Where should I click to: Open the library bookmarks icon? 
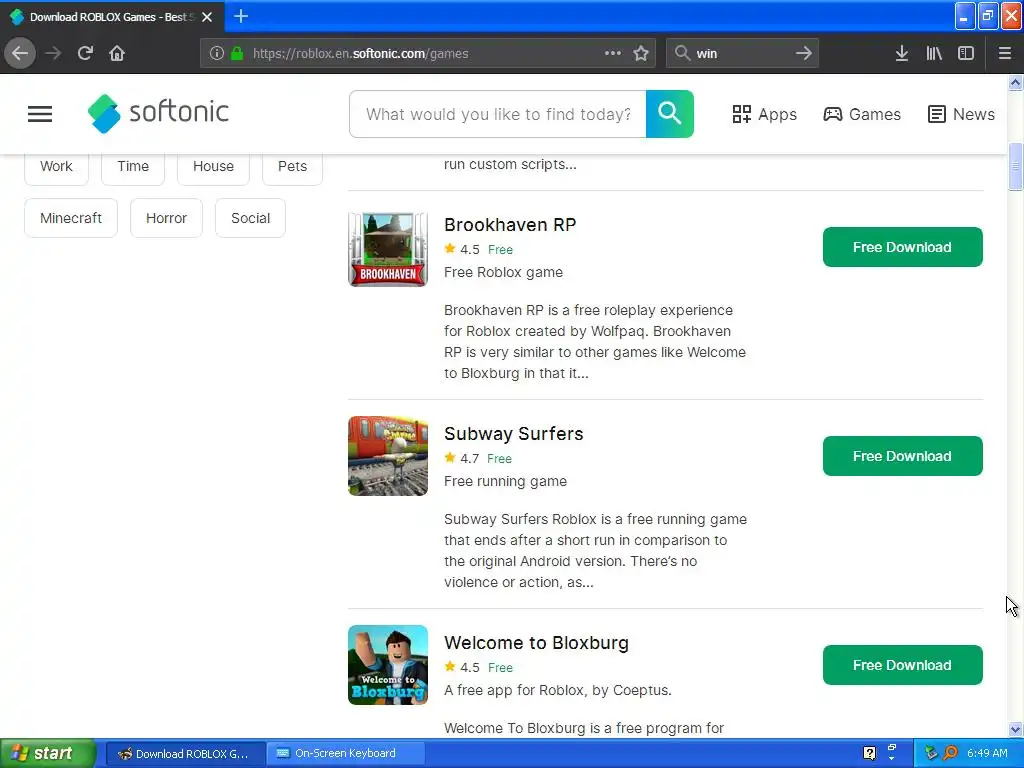coord(934,53)
